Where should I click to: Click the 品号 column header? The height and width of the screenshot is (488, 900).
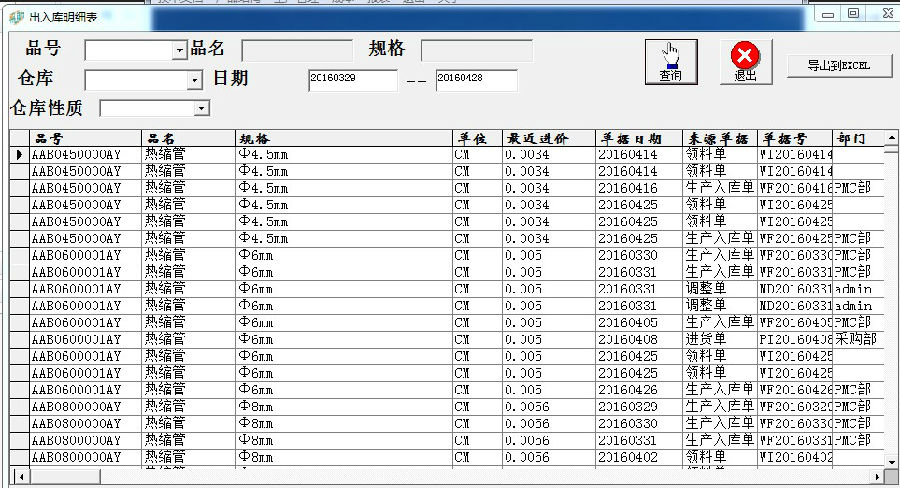pyautogui.click(x=85, y=138)
